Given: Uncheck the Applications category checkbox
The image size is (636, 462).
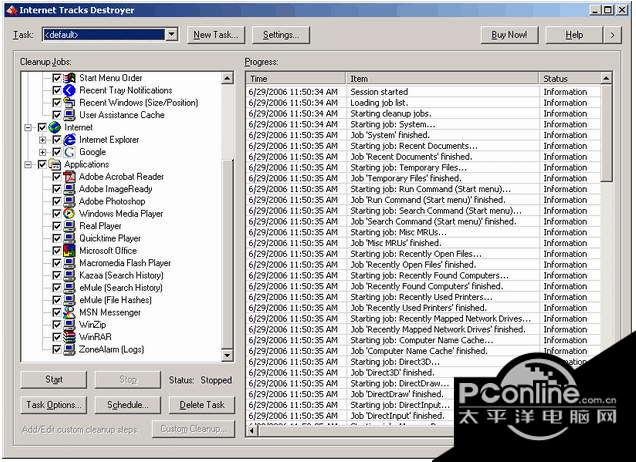Looking at the screenshot, I should [42, 164].
